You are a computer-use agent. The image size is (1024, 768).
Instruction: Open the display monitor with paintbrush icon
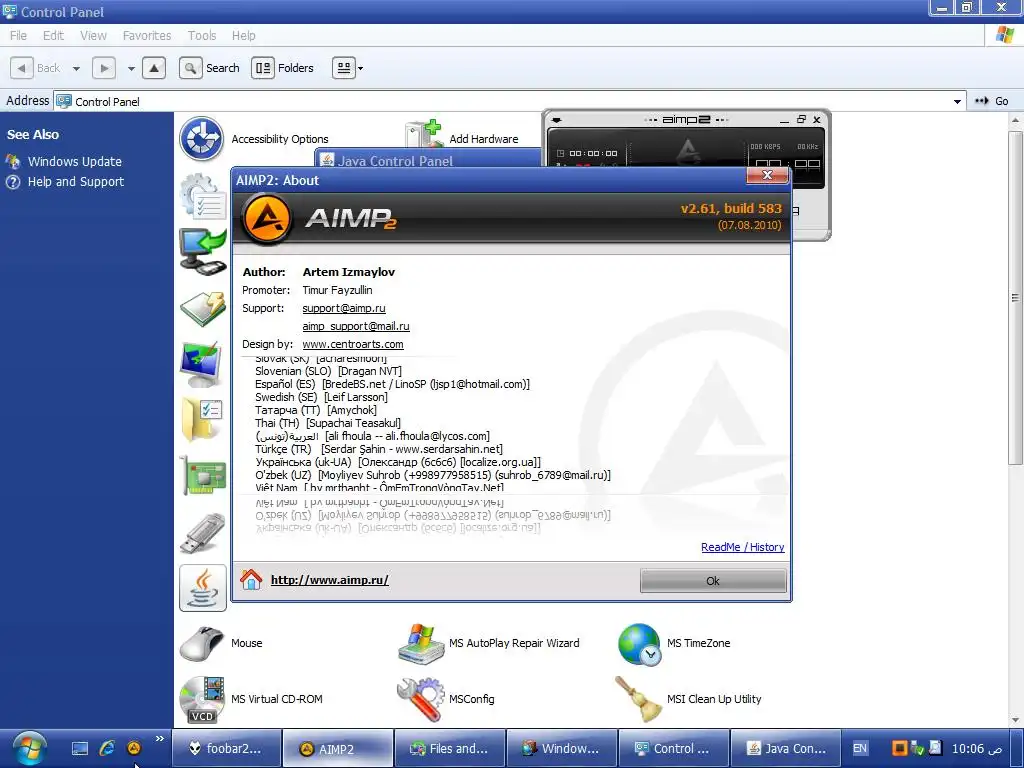tap(202, 363)
